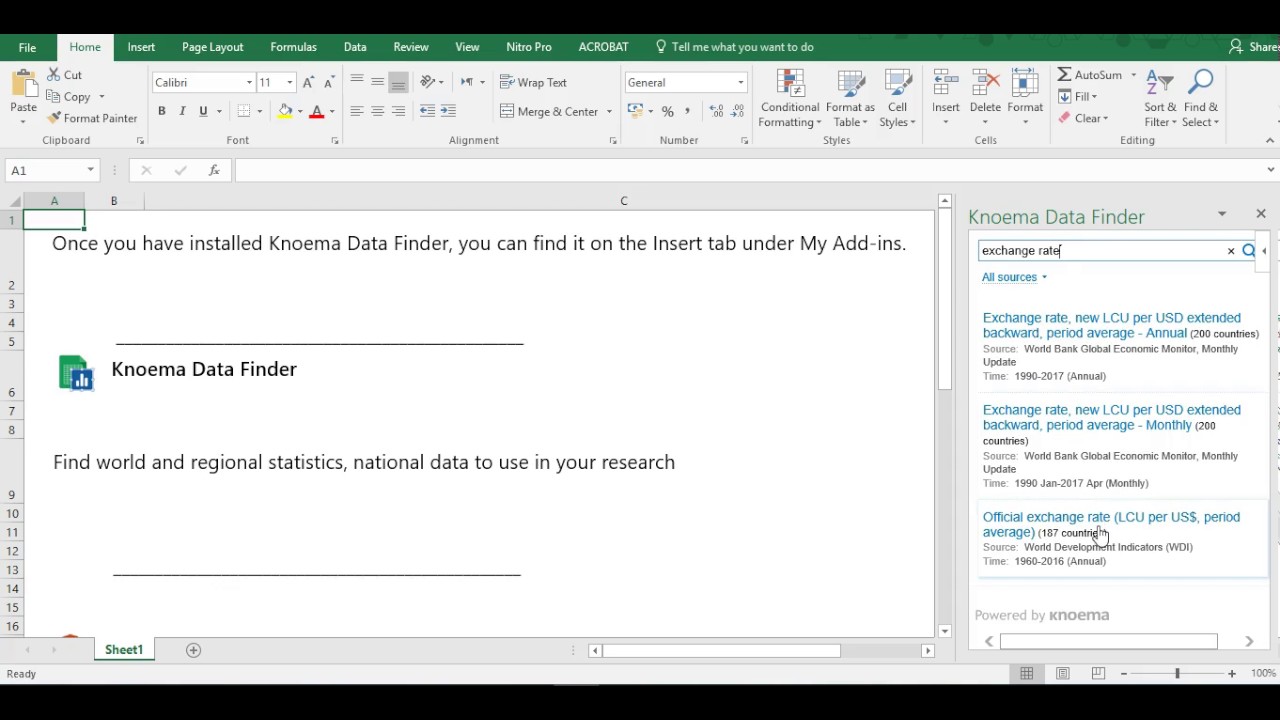Screen dimensions: 1280x720
Task: Open Sort & Filter menu
Action: [1161, 99]
